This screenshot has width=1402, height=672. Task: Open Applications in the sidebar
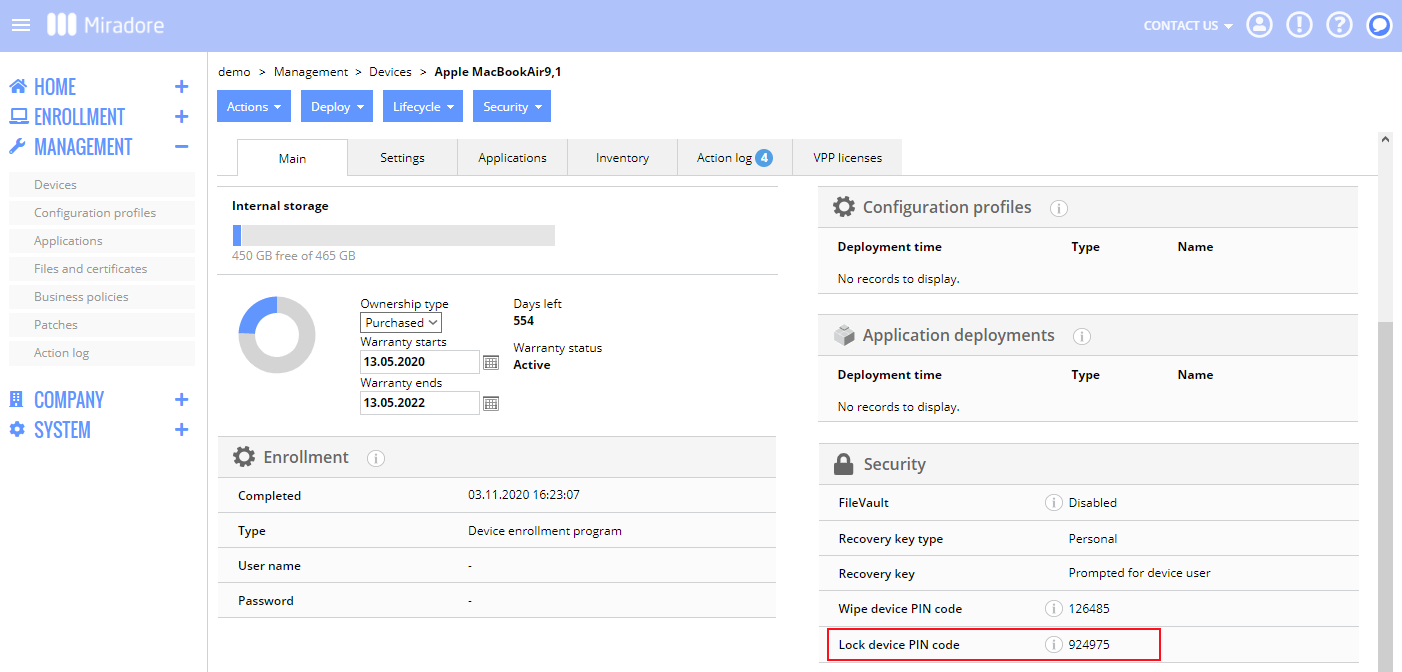pyautogui.click(x=101, y=241)
